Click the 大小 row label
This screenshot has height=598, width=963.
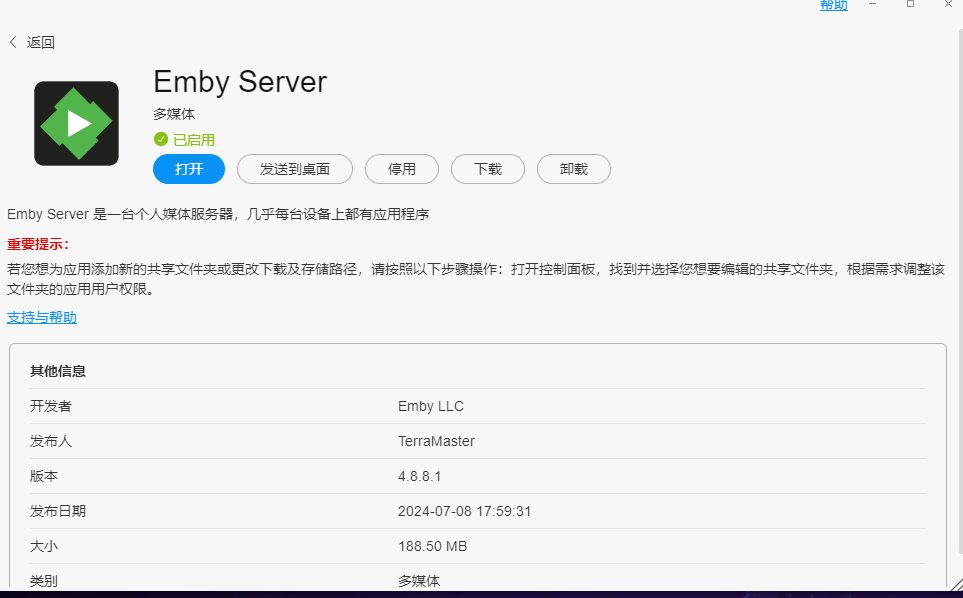(44, 546)
